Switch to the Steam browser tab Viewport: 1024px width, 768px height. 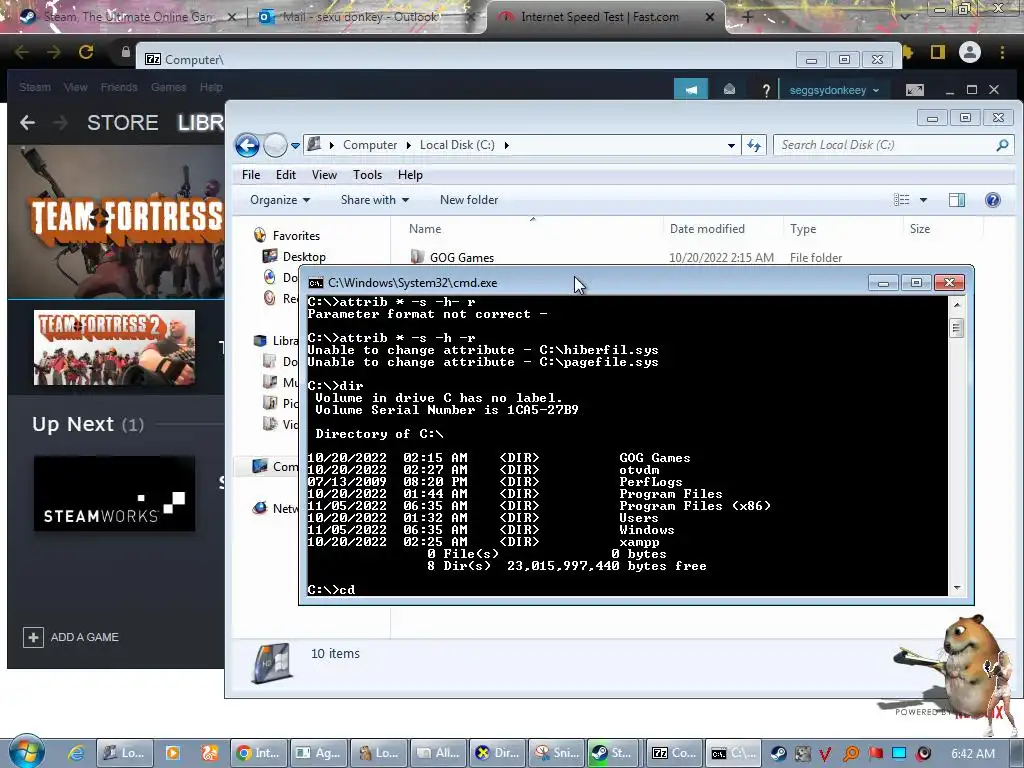127,17
